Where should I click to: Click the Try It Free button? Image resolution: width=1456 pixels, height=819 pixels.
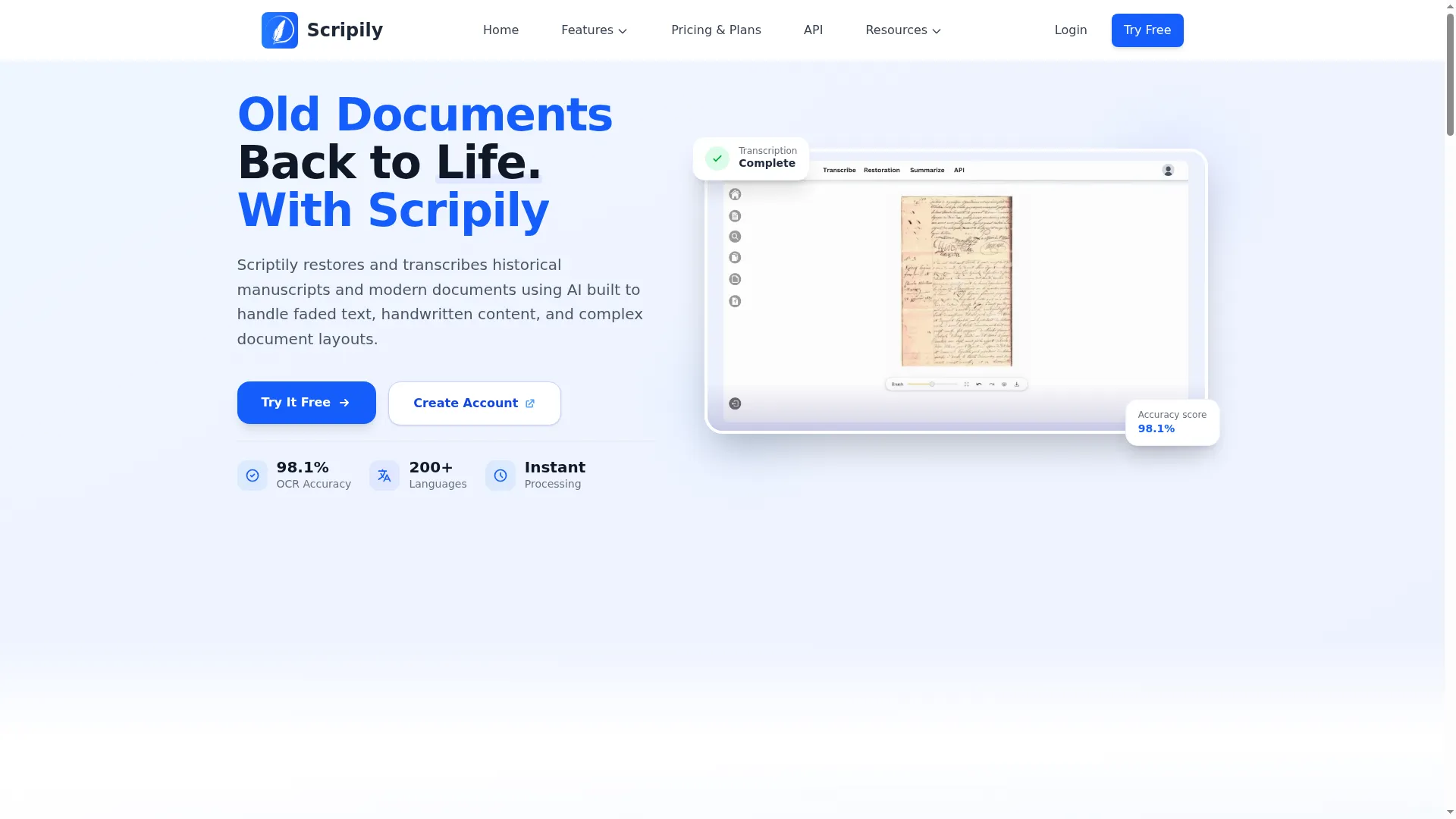[306, 403]
